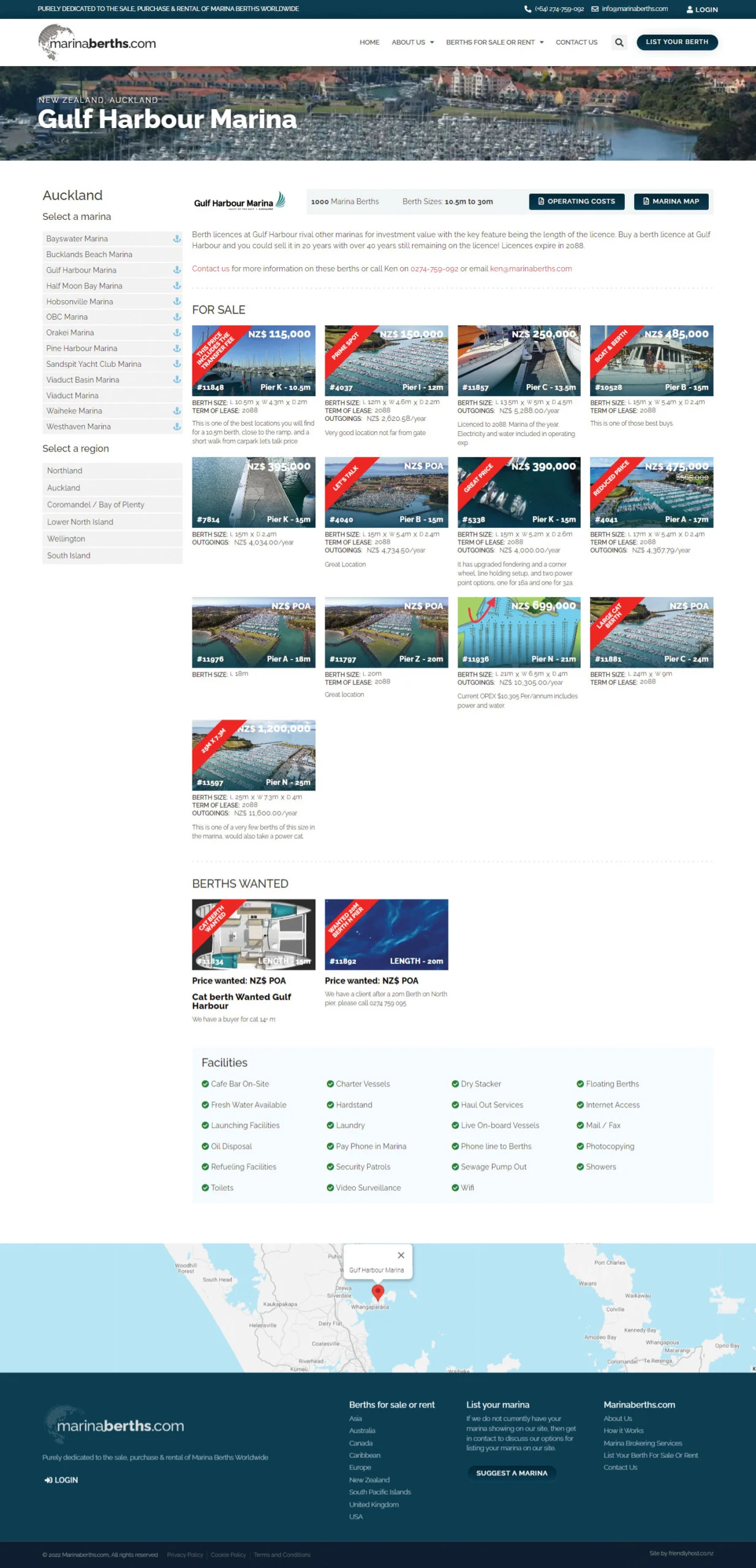Open berth listing #5338 Pier K thumbnail
This screenshot has height=1568, width=756.
(519, 492)
